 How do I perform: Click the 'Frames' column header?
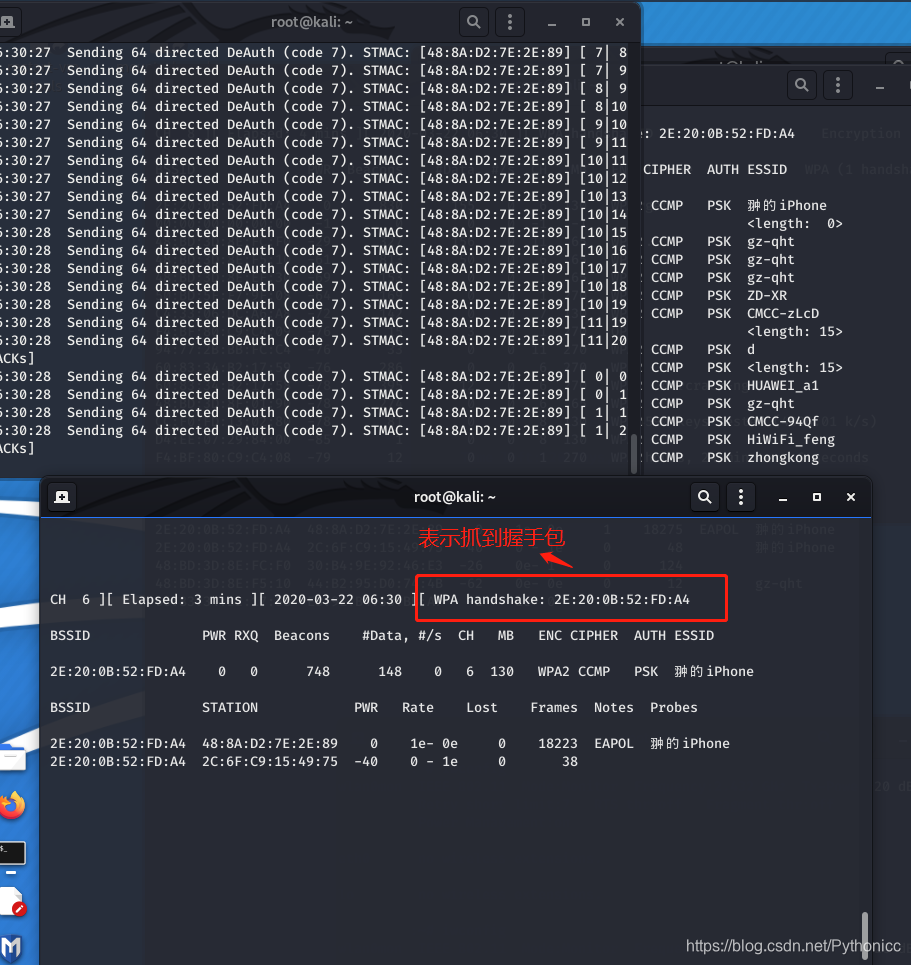[554, 707]
